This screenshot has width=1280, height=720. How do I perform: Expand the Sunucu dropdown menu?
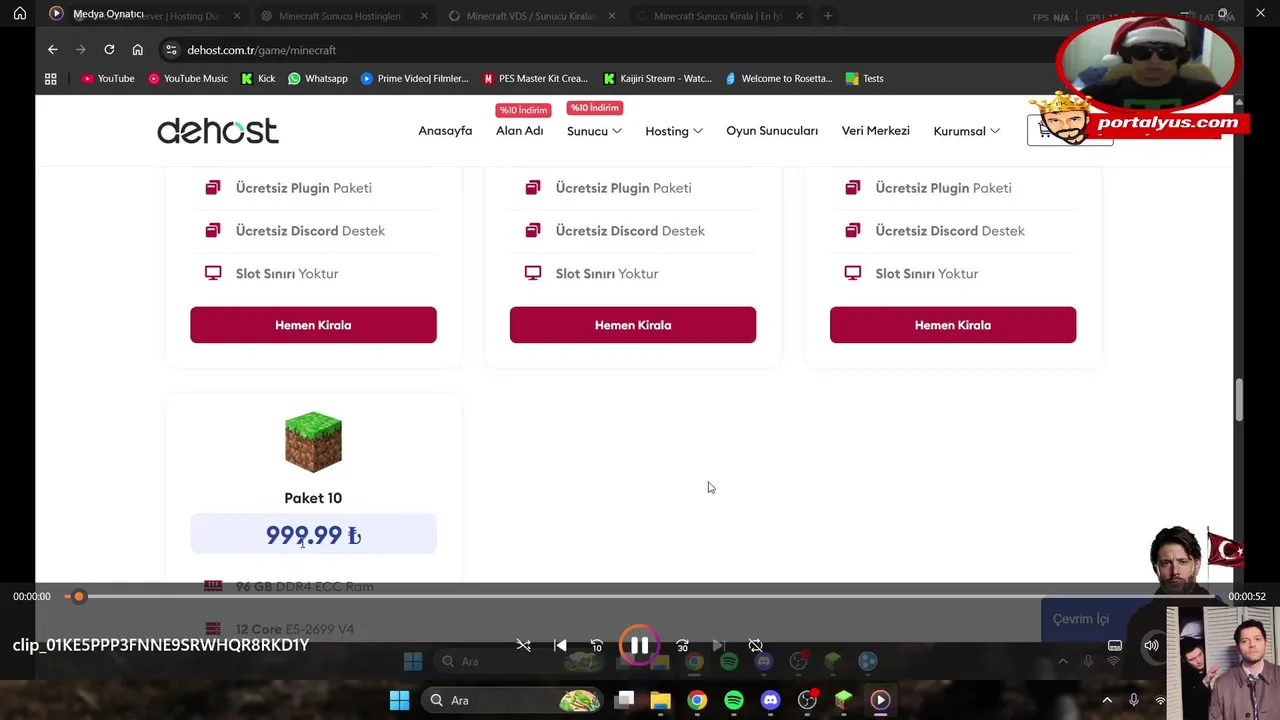pyautogui.click(x=594, y=131)
